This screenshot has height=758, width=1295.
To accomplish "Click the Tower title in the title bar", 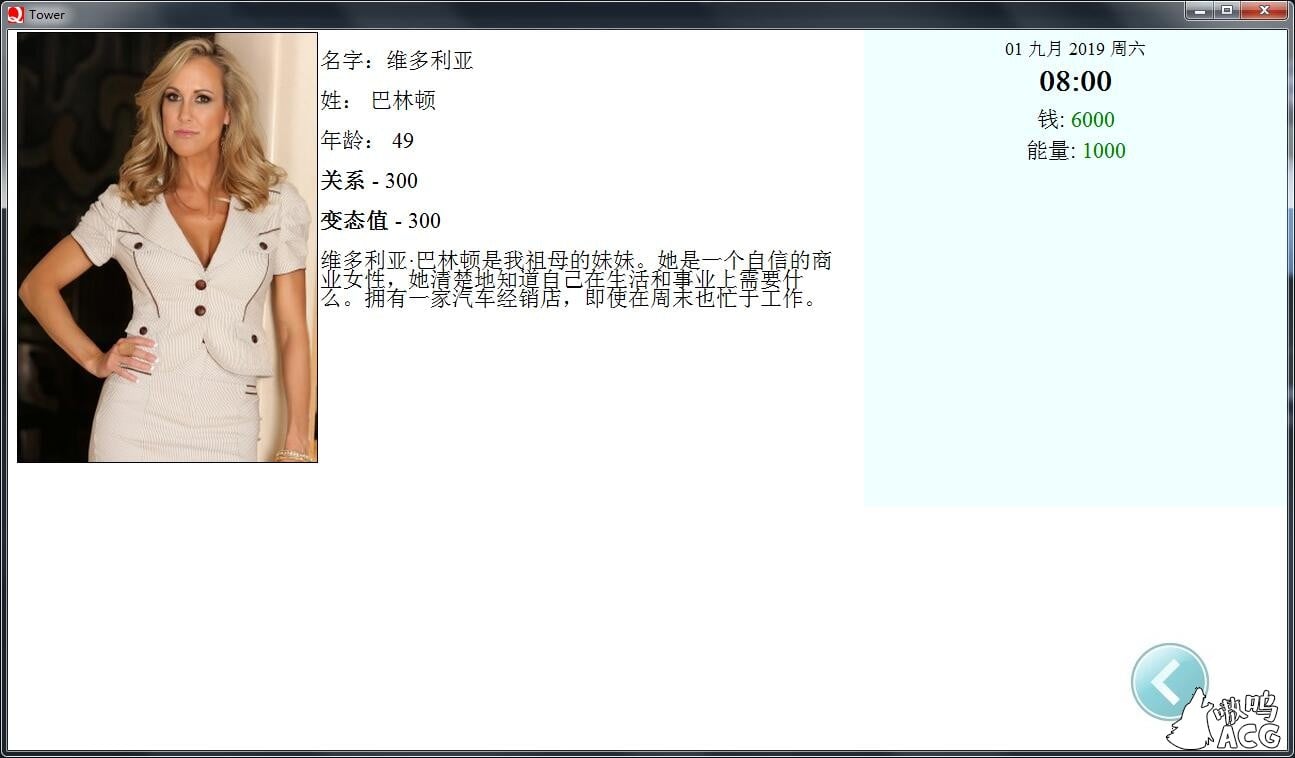I will (48, 14).
